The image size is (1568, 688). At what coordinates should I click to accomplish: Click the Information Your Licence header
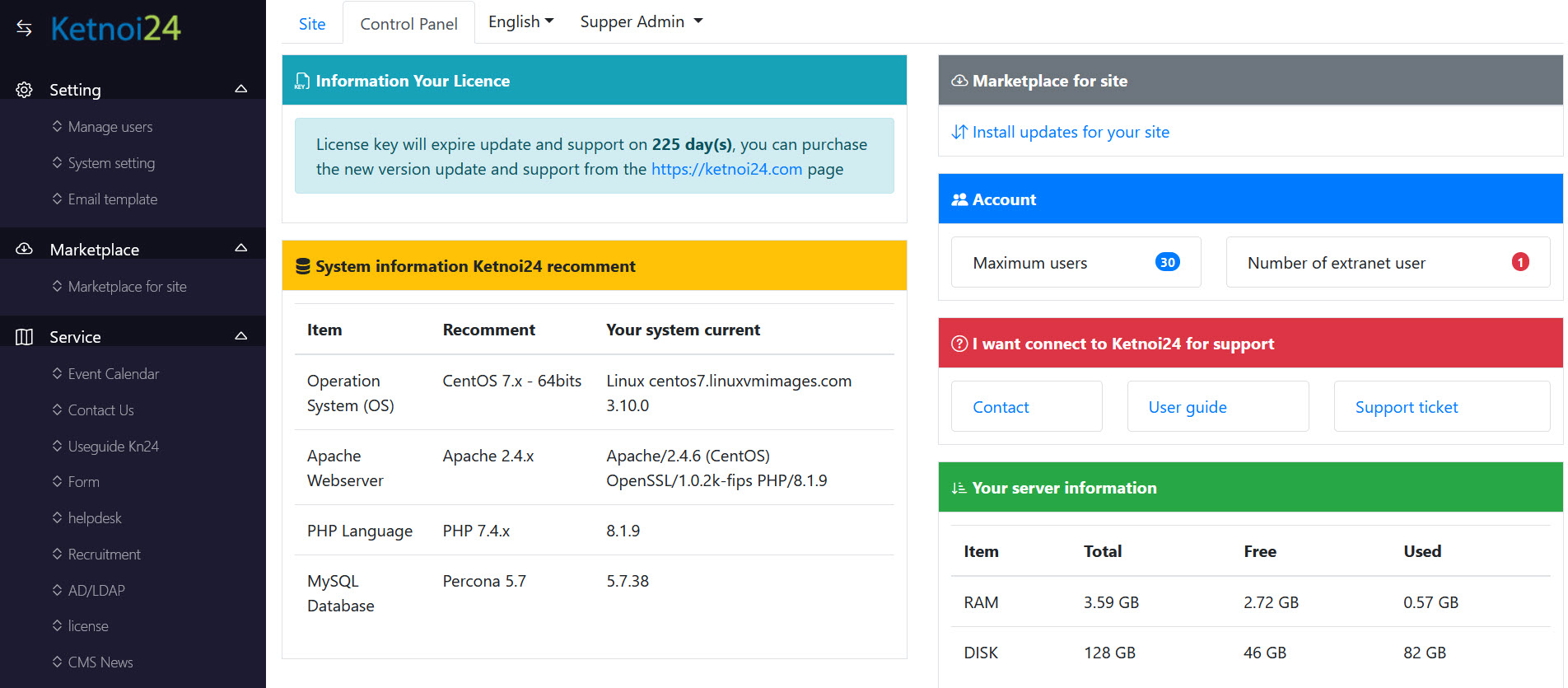(x=594, y=80)
